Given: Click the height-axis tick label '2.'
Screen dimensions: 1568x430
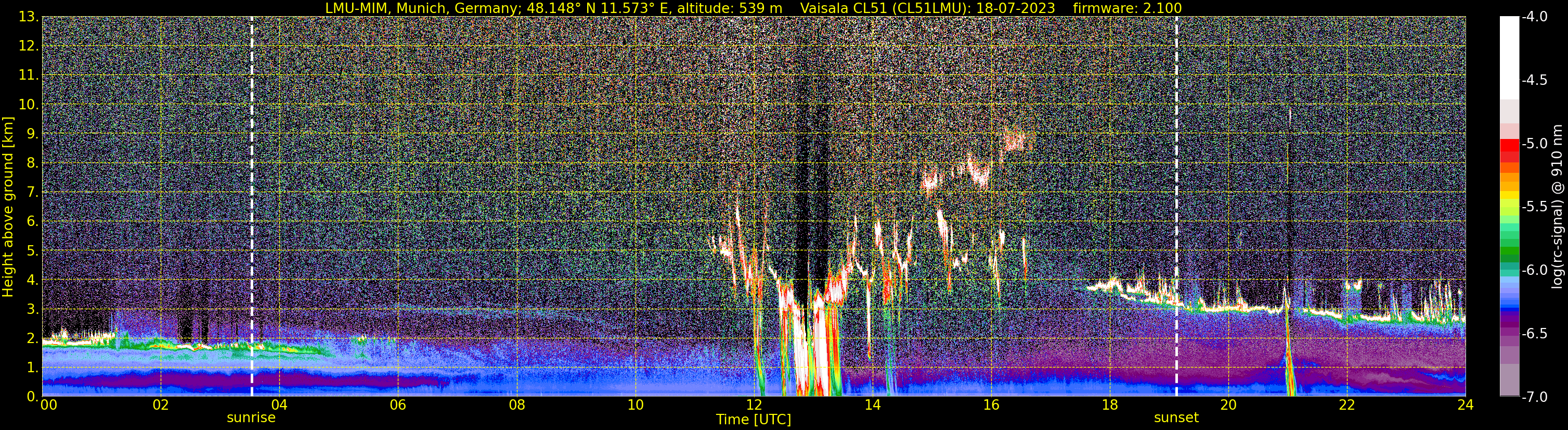Looking at the screenshot, I should tap(32, 338).
